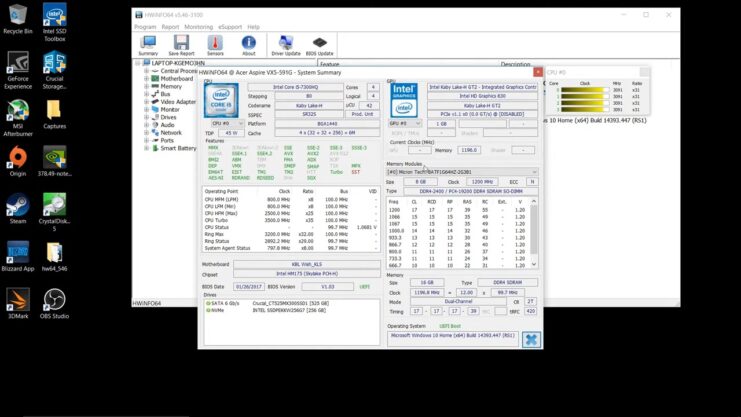Screen dimensions: 741x417
Task: Open the Sensors thermometer icon
Action: pyautogui.click(x=215, y=45)
